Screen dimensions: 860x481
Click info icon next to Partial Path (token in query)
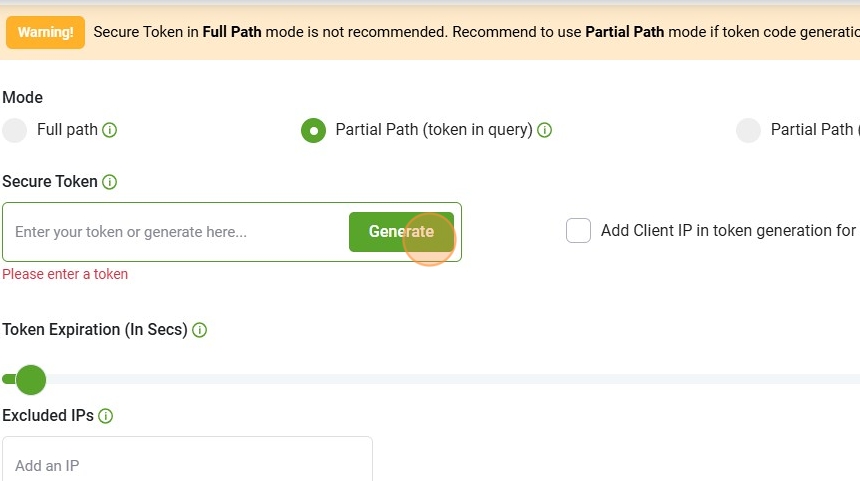click(x=545, y=130)
